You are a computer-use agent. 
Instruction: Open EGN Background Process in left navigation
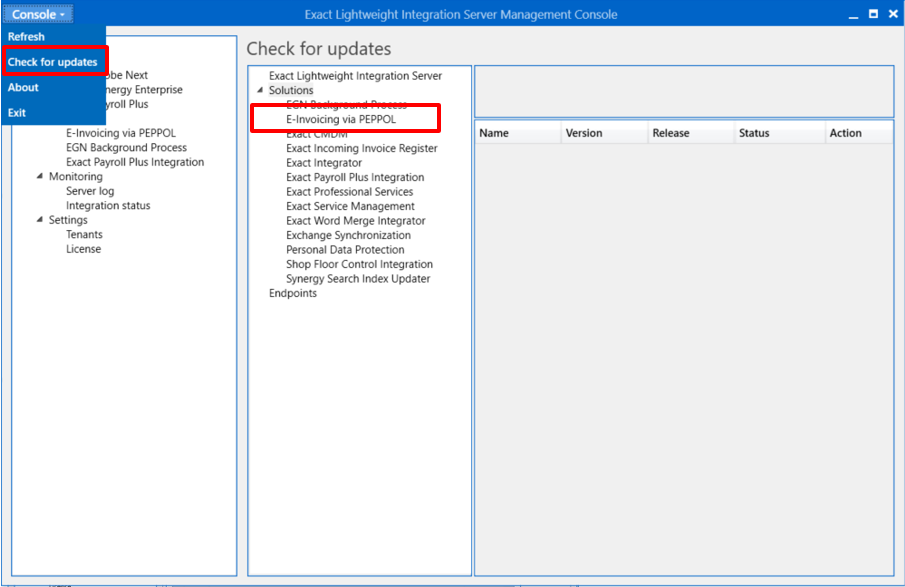coord(126,147)
